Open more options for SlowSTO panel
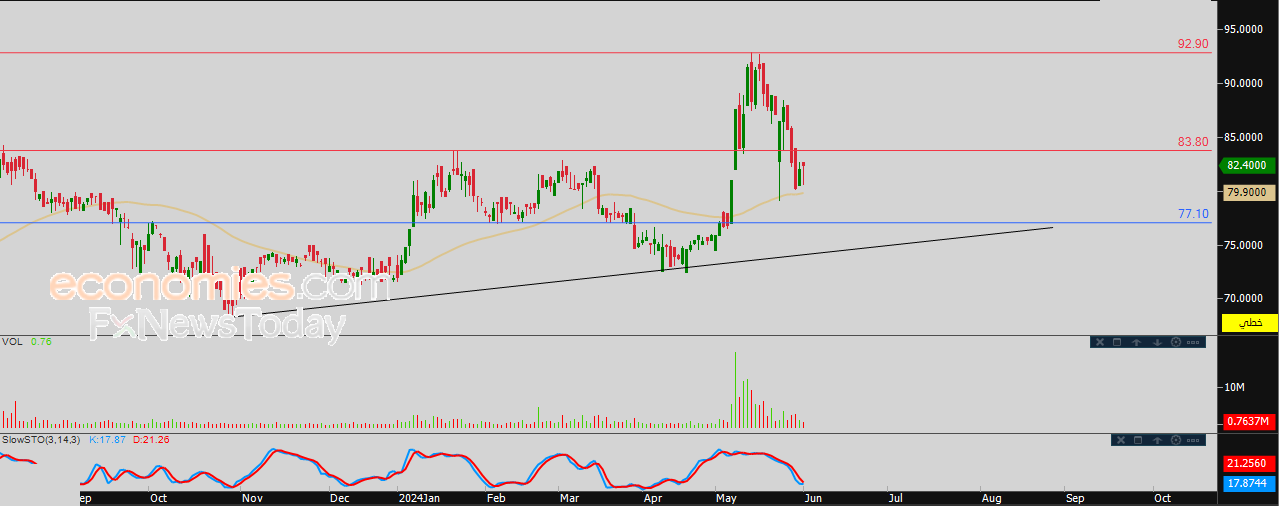1279x506 pixels. 1193,440
